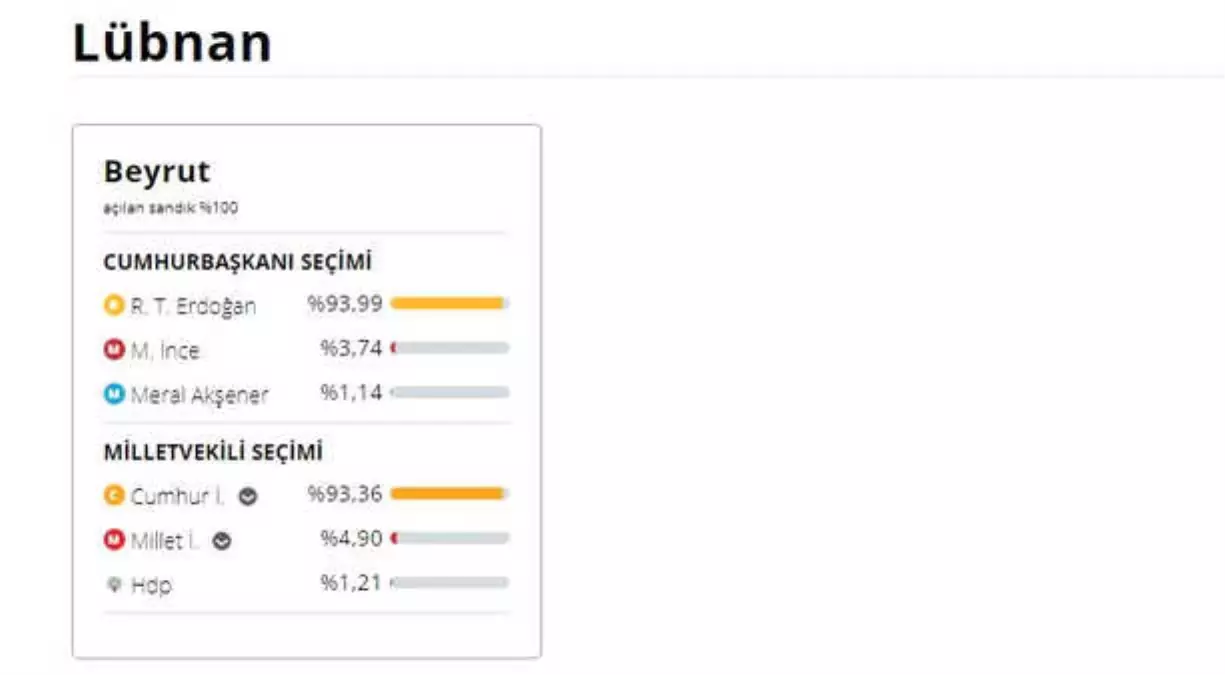The height and width of the screenshot is (675, 1225).
Task: Click M. İnce's vote progress bar
Action: [448, 347]
